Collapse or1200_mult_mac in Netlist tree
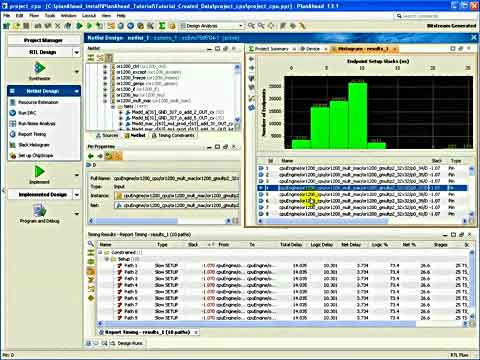The height and width of the screenshot is (360, 480). point(105,101)
